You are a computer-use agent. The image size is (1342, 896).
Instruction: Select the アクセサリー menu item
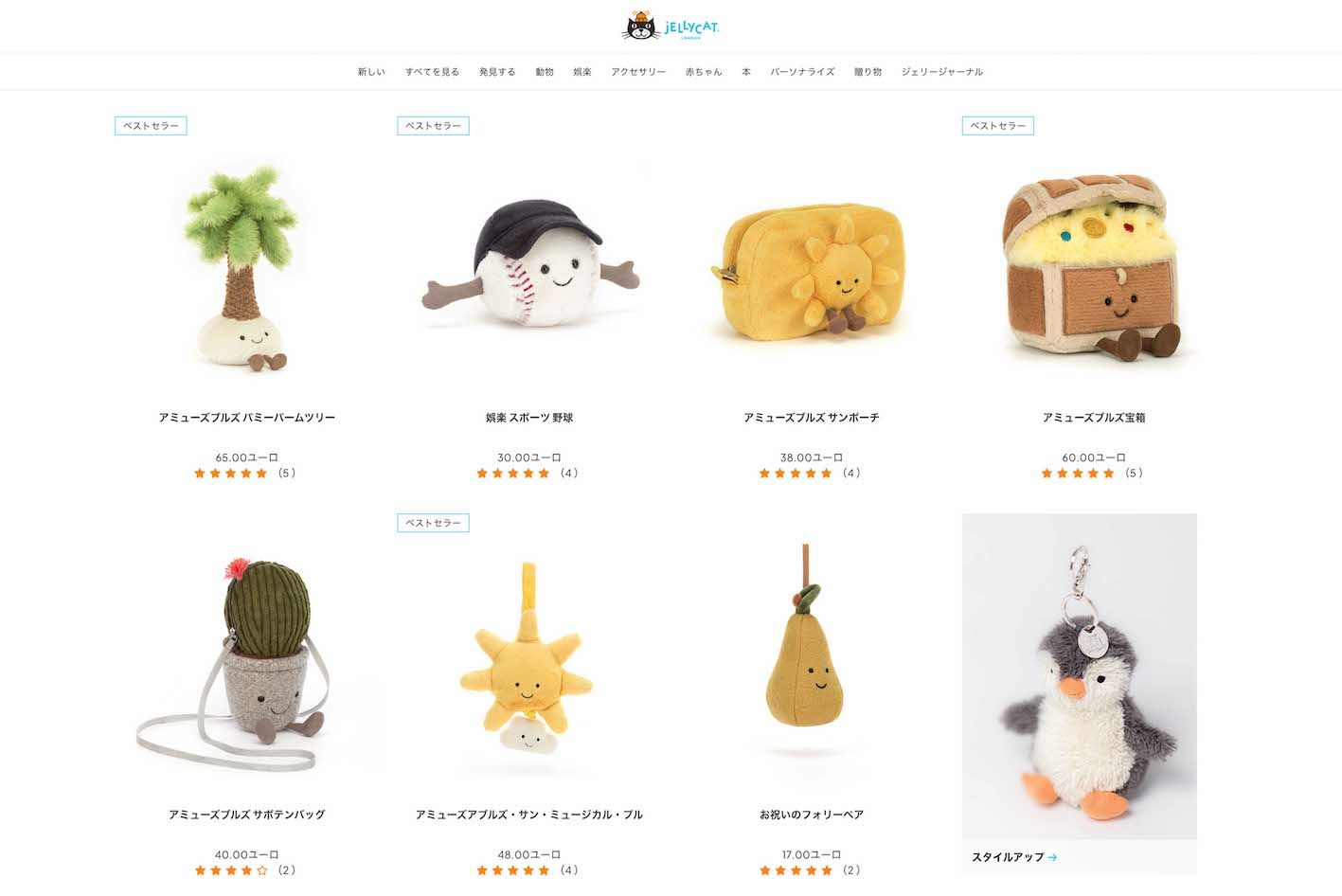638,72
